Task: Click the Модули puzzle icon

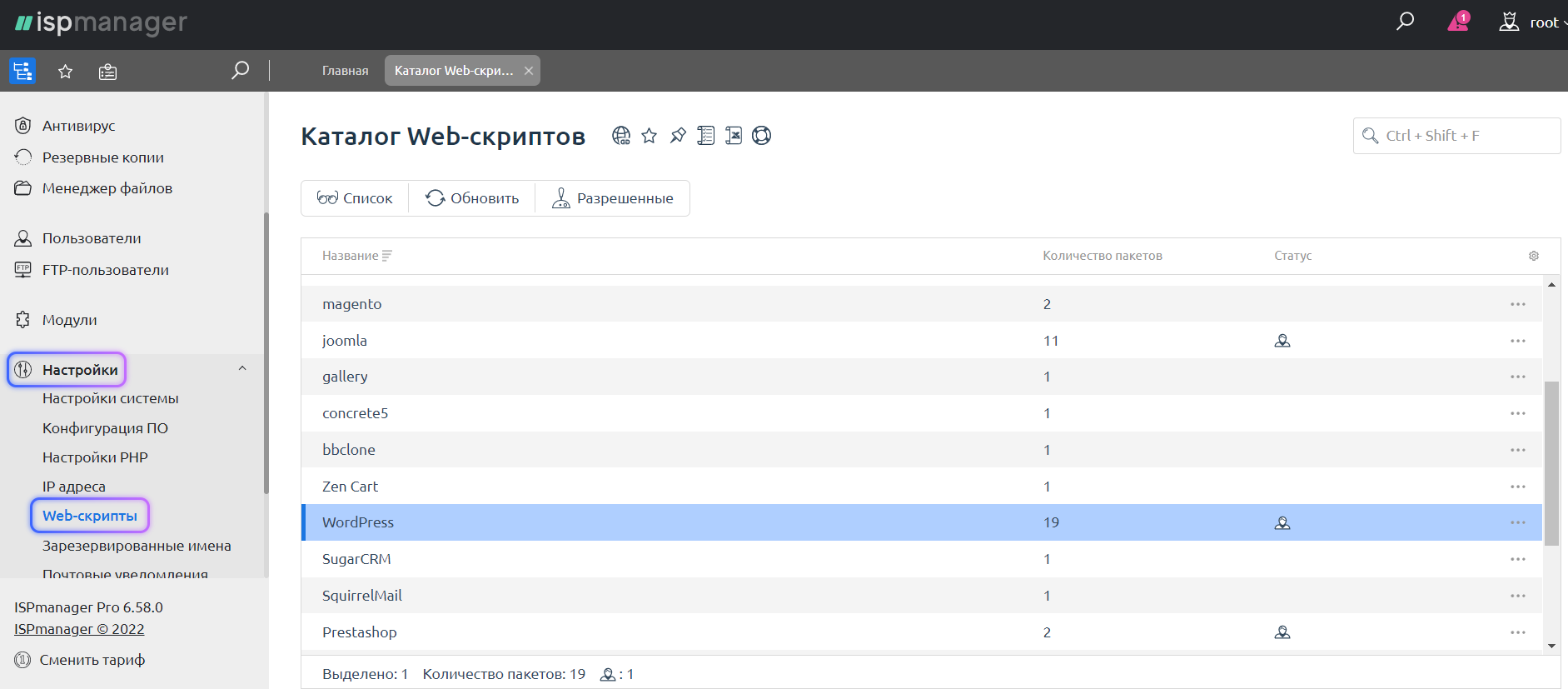Action: (23, 320)
